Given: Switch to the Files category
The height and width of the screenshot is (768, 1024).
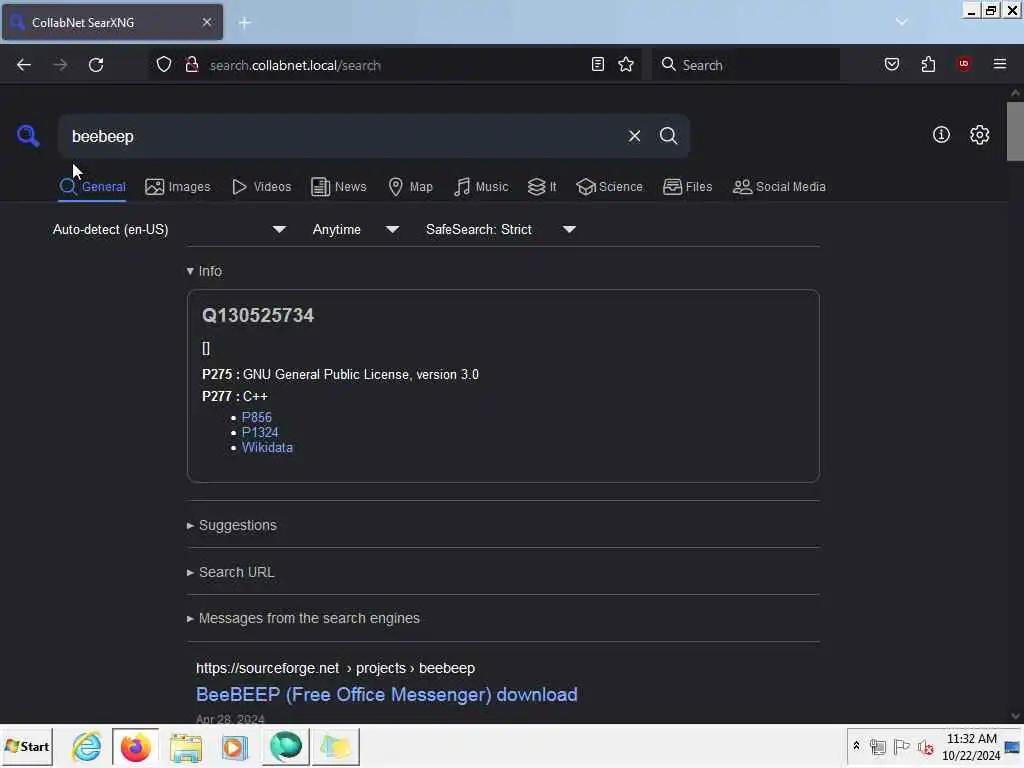Looking at the screenshot, I should pyautogui.click(x=688, y=187).
